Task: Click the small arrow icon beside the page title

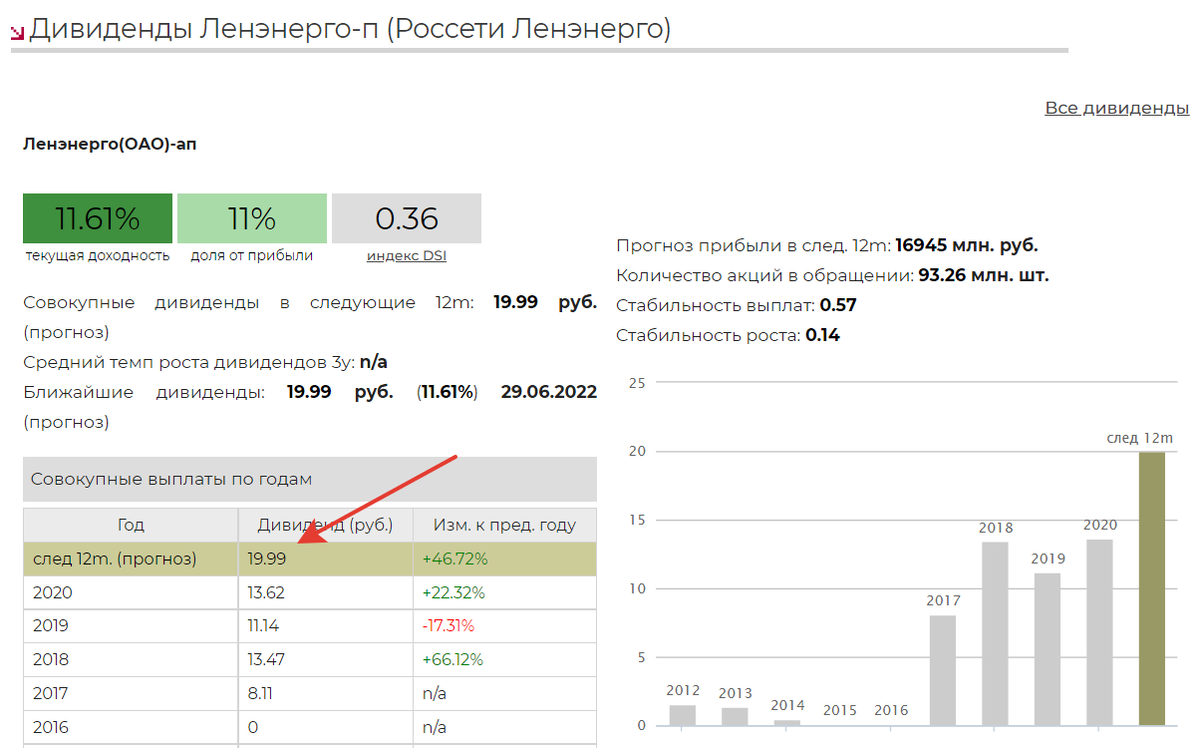Action: click(17, 33)
